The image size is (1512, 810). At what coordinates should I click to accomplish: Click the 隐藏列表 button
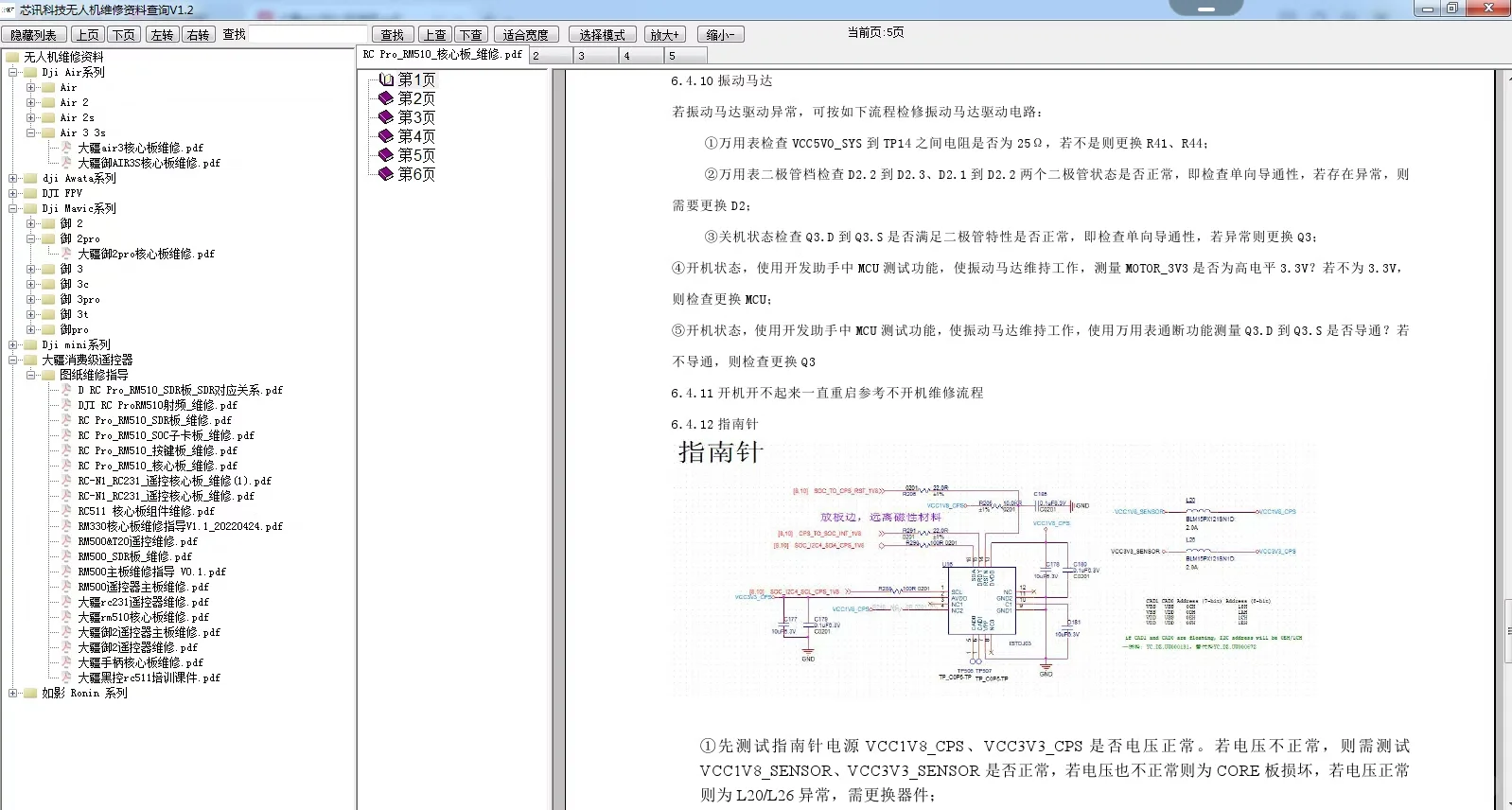33,35
